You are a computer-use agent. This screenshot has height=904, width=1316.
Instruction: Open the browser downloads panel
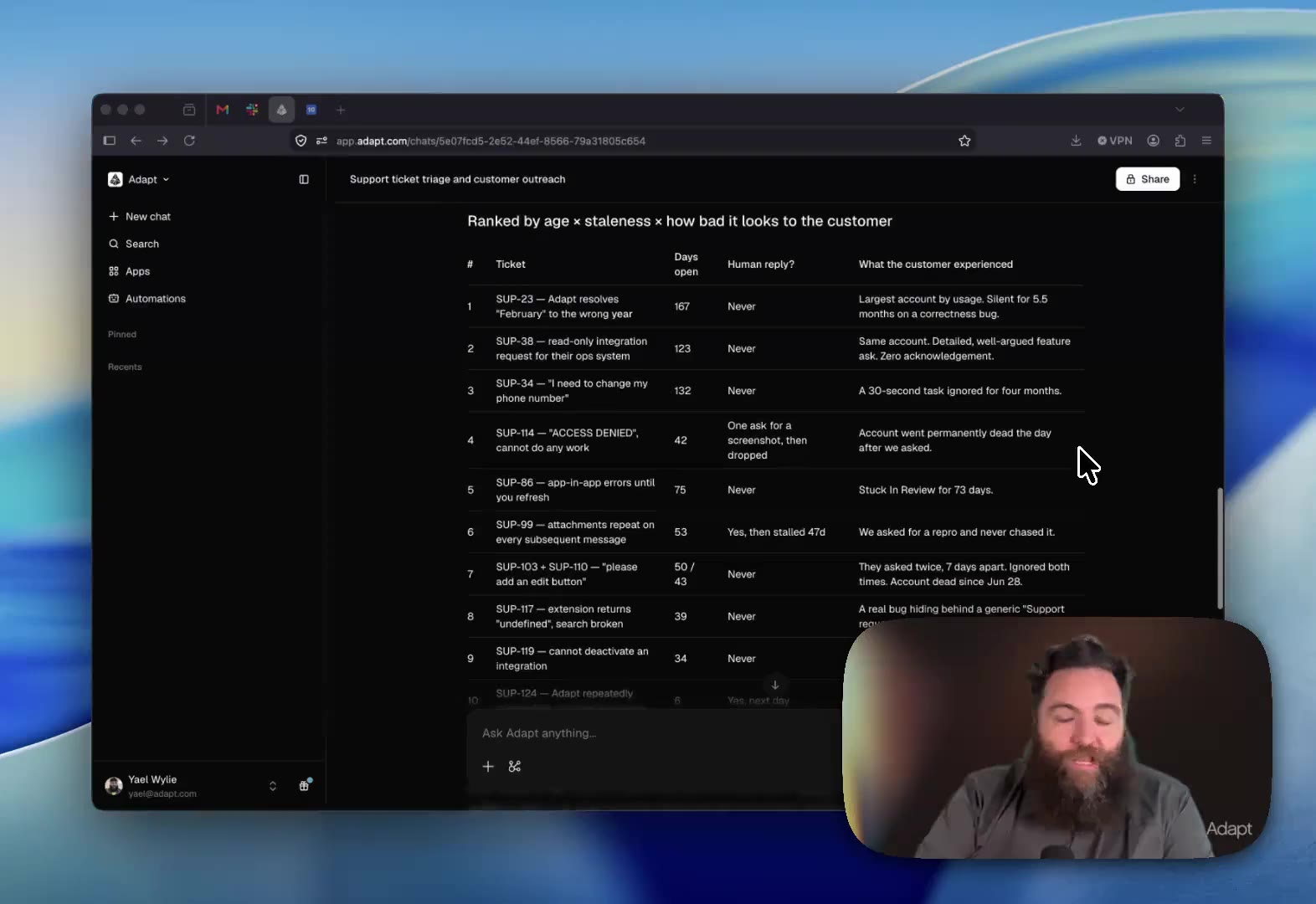coord(1076,141)
